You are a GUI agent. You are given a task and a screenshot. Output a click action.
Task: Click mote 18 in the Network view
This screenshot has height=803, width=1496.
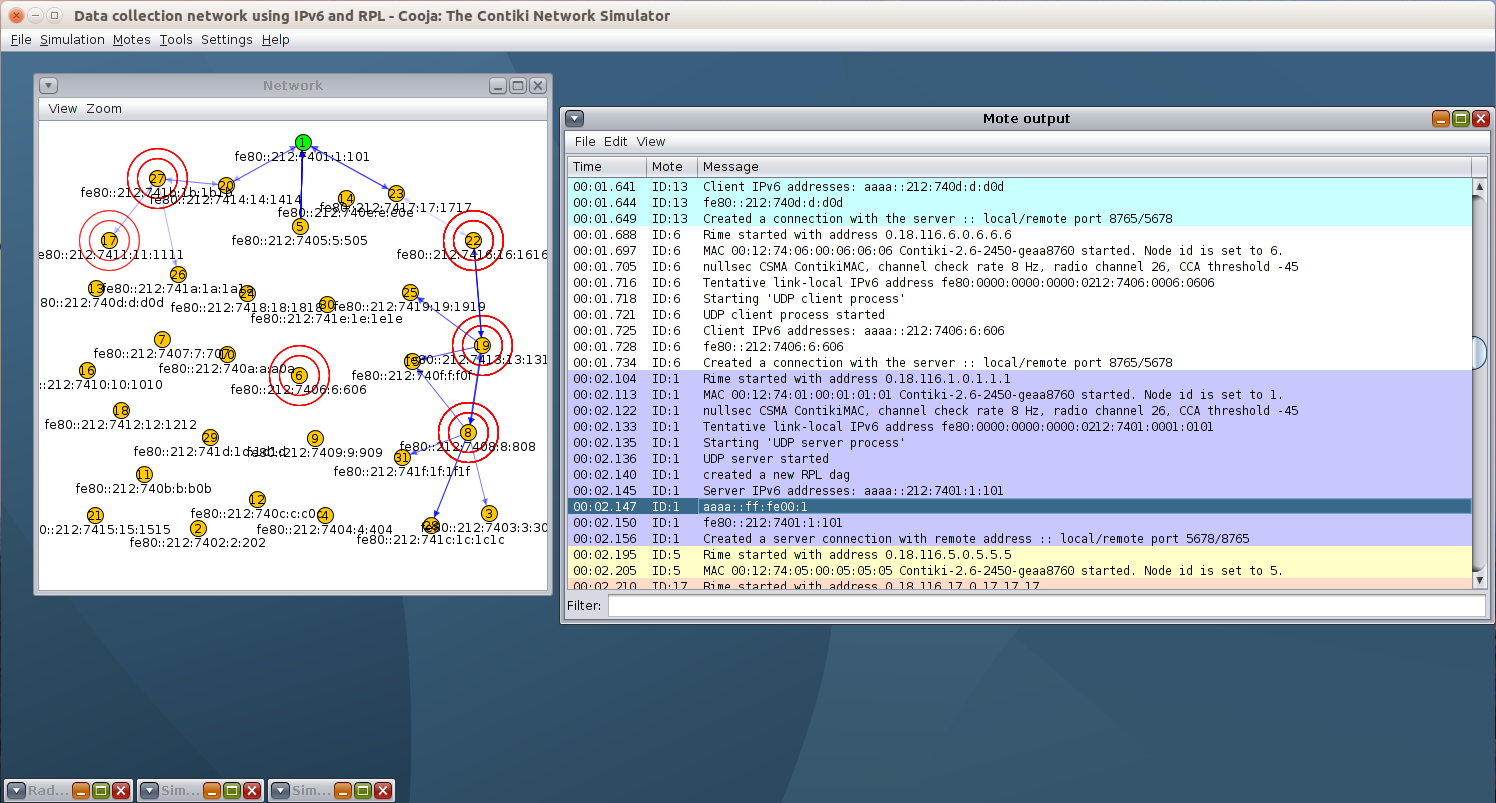(x=121, y=410)
